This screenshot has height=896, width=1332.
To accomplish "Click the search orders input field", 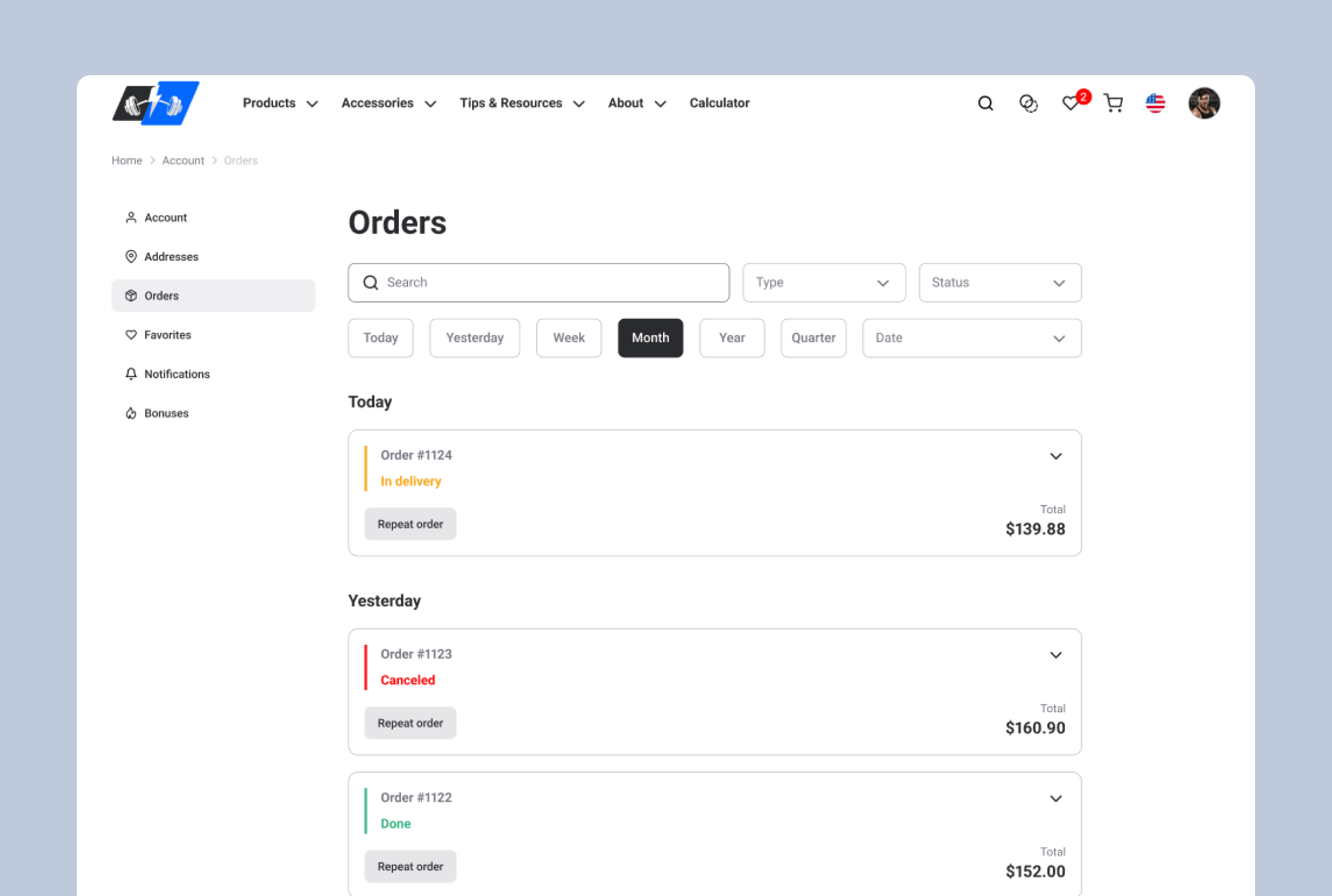I will [538, 281].
